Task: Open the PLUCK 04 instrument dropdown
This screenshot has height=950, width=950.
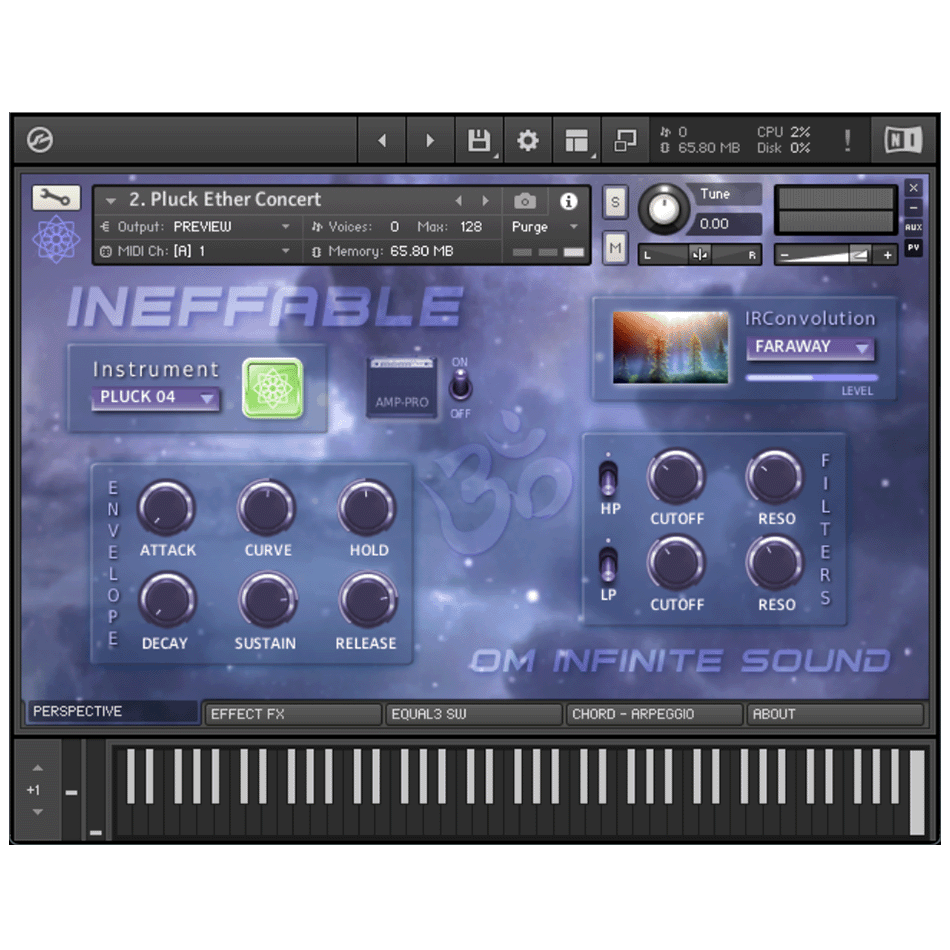Action: pyautogui.click(x=156, y=397)
